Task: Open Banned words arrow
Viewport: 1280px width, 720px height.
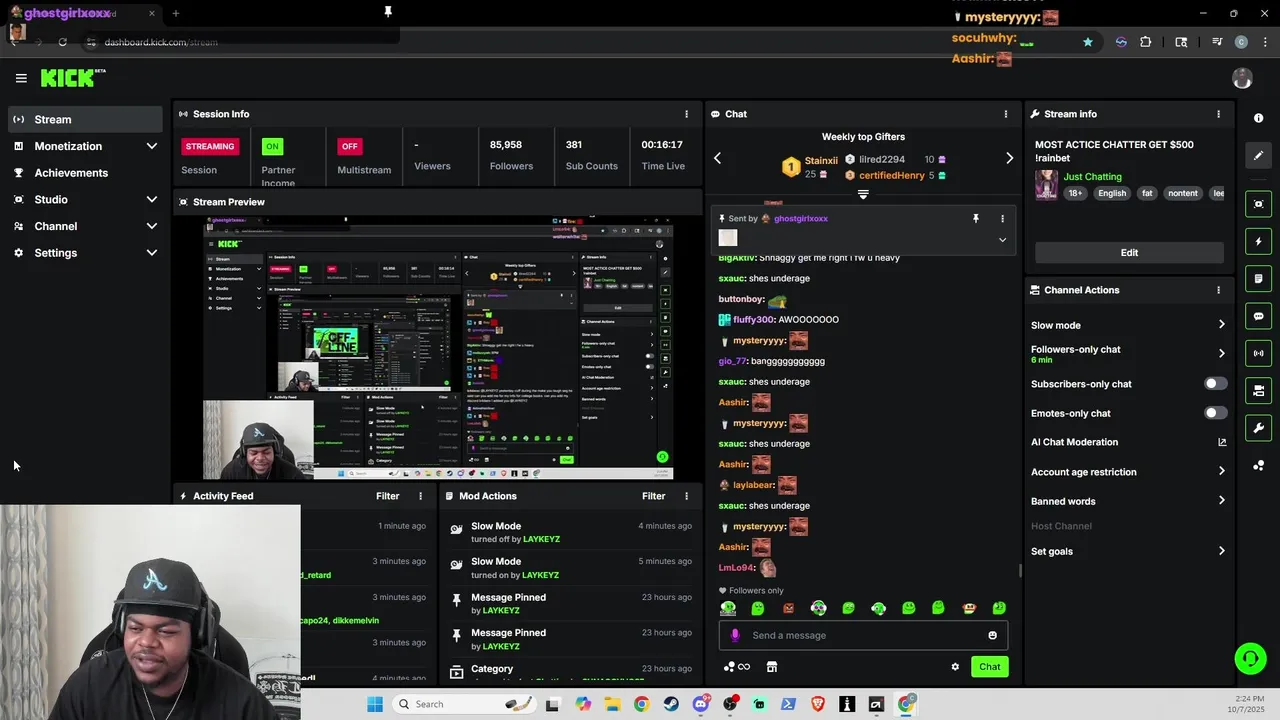Action: click(1221, 501)
